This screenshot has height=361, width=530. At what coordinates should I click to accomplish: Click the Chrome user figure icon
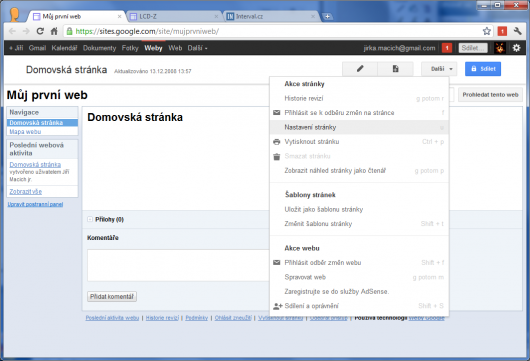point(14,15)
